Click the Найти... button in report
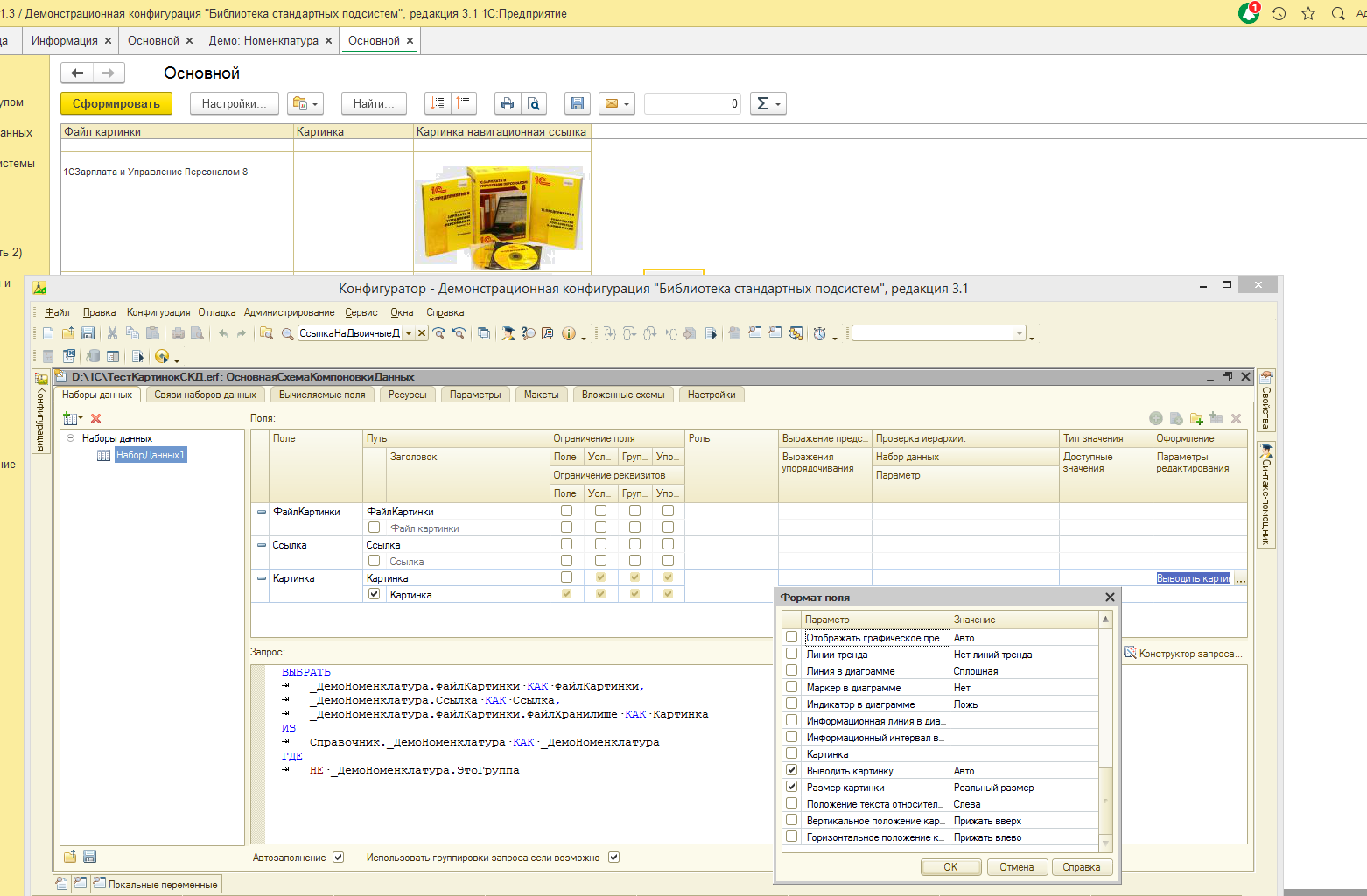This screenshot has height=896, width=1367. click(374, 103)
